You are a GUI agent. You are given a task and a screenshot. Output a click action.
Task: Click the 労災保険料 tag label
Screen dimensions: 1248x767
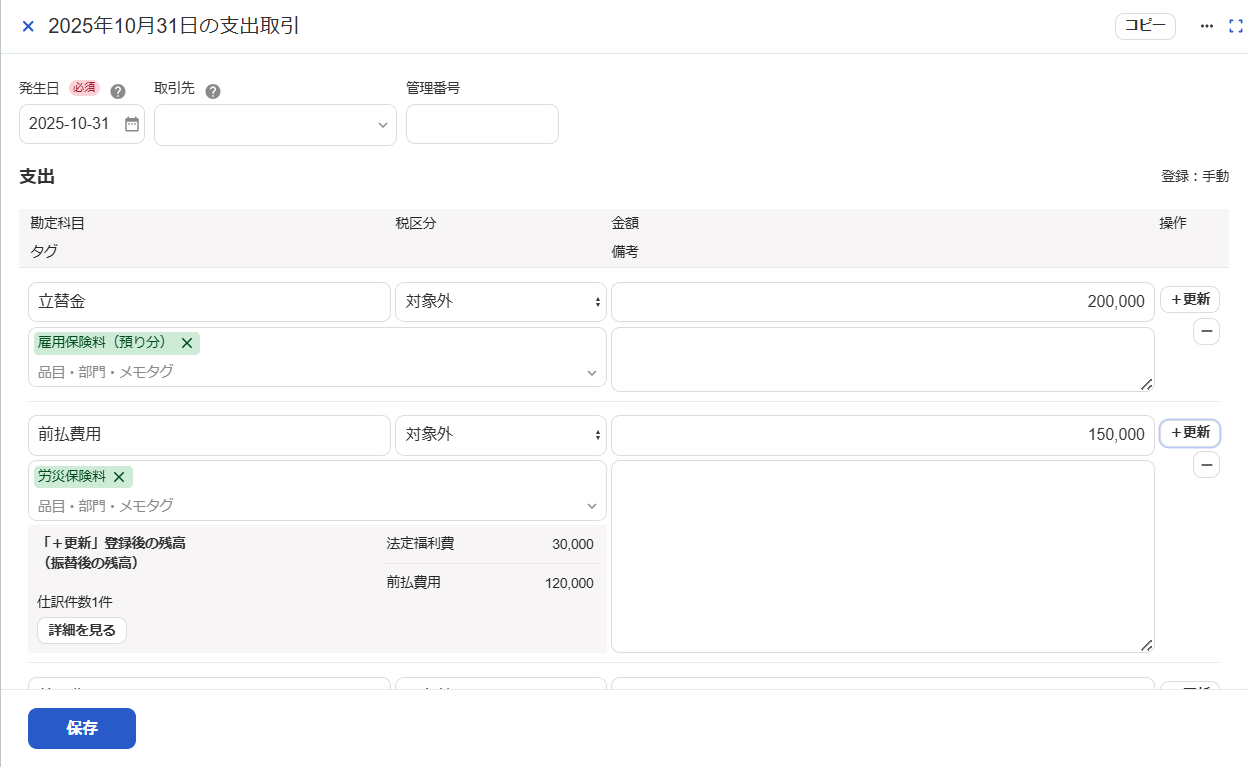coord(71,477)
